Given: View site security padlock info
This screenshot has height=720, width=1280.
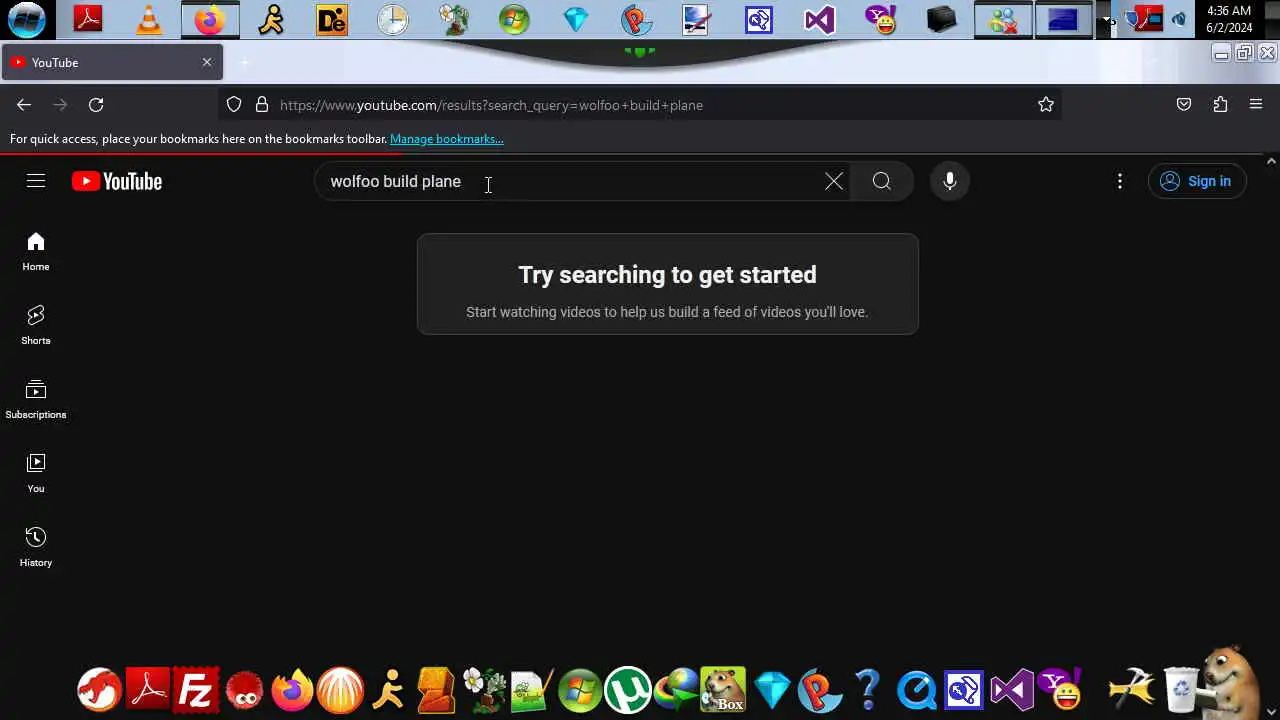Looking at the screenshot, I should coord(262,105).
